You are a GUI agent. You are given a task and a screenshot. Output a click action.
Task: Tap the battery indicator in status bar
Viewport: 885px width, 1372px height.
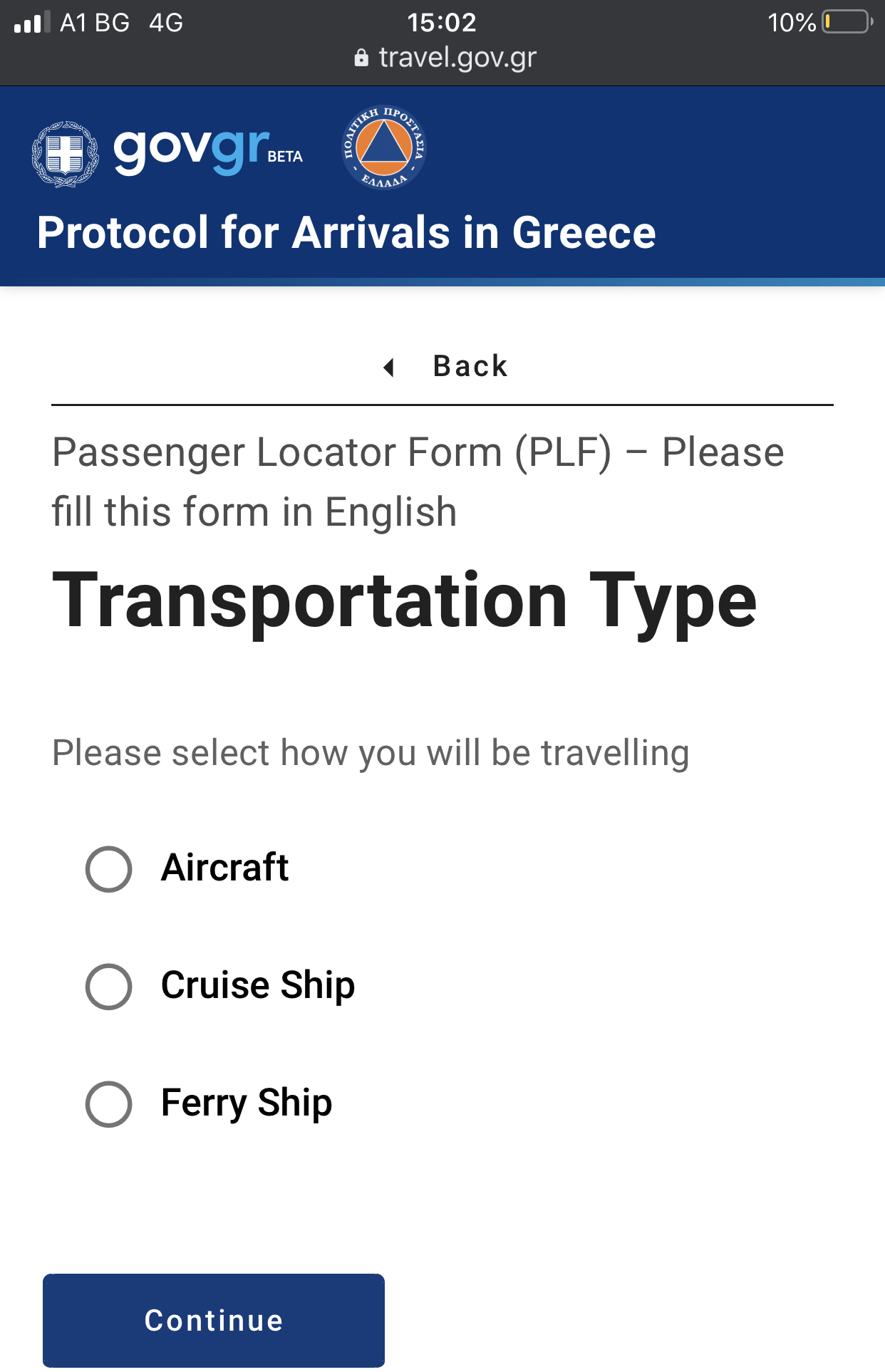click(x=847, y=22)
